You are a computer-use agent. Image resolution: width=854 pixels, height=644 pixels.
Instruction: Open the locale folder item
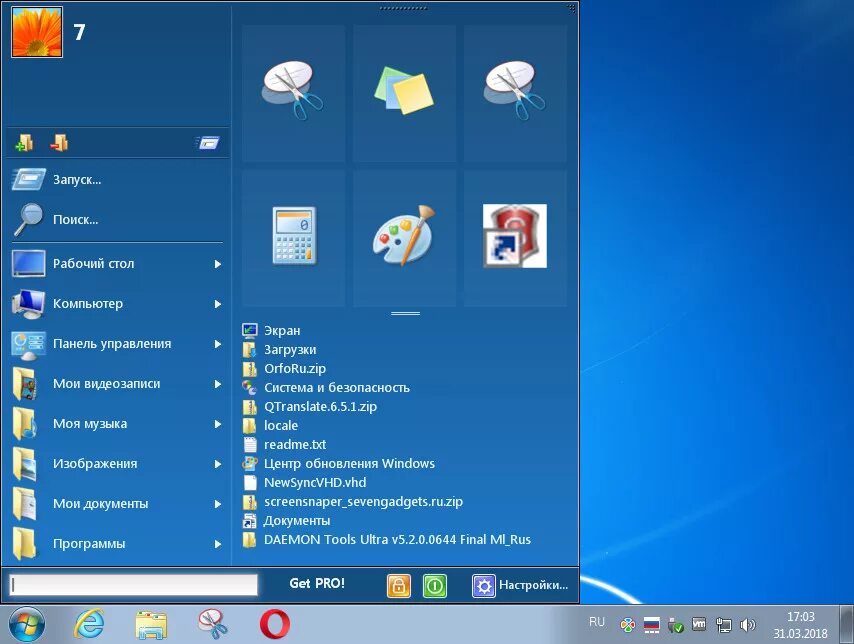(x=270, y=426)
